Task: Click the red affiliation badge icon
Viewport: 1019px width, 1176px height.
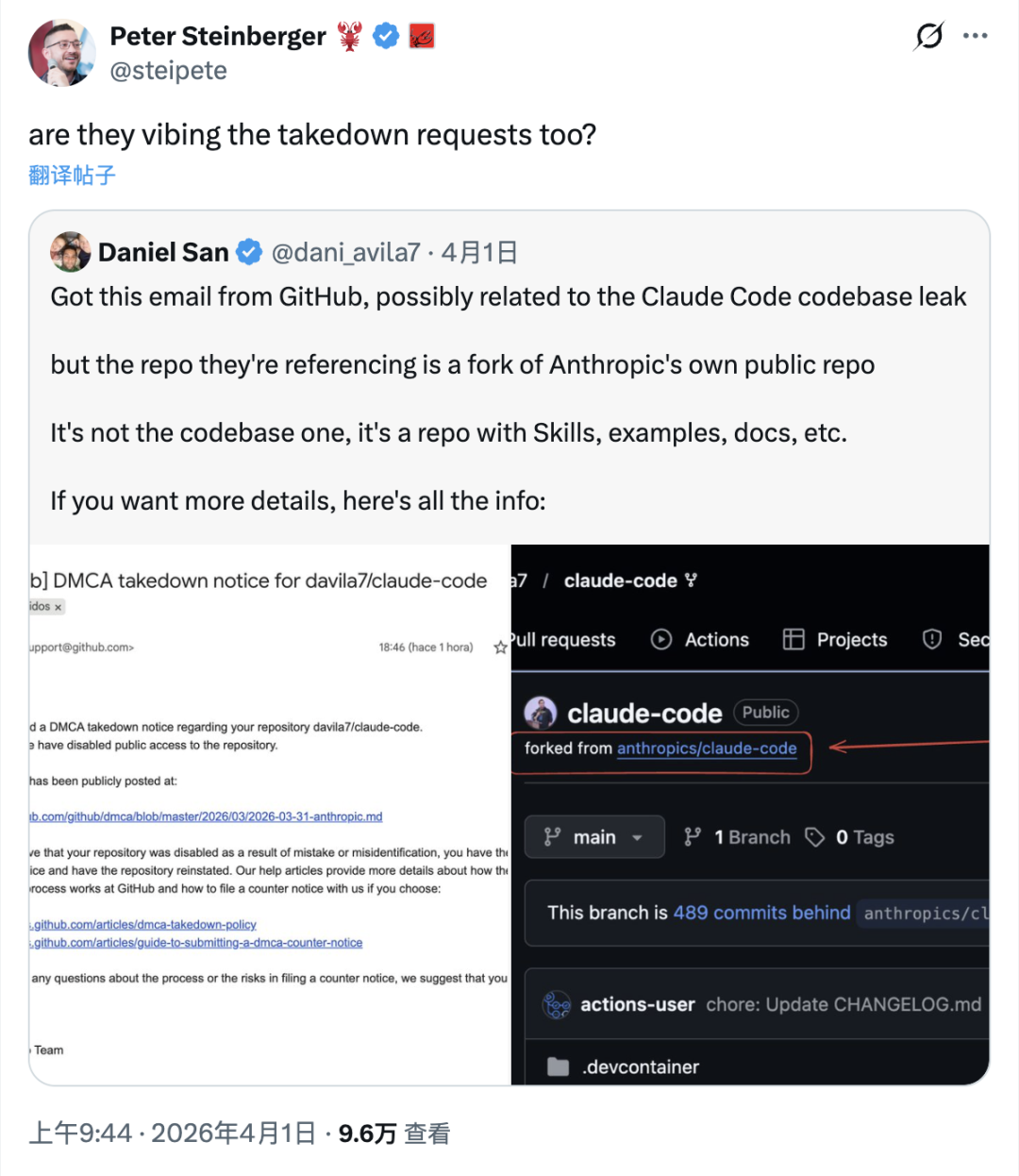Action: [422, 37]
